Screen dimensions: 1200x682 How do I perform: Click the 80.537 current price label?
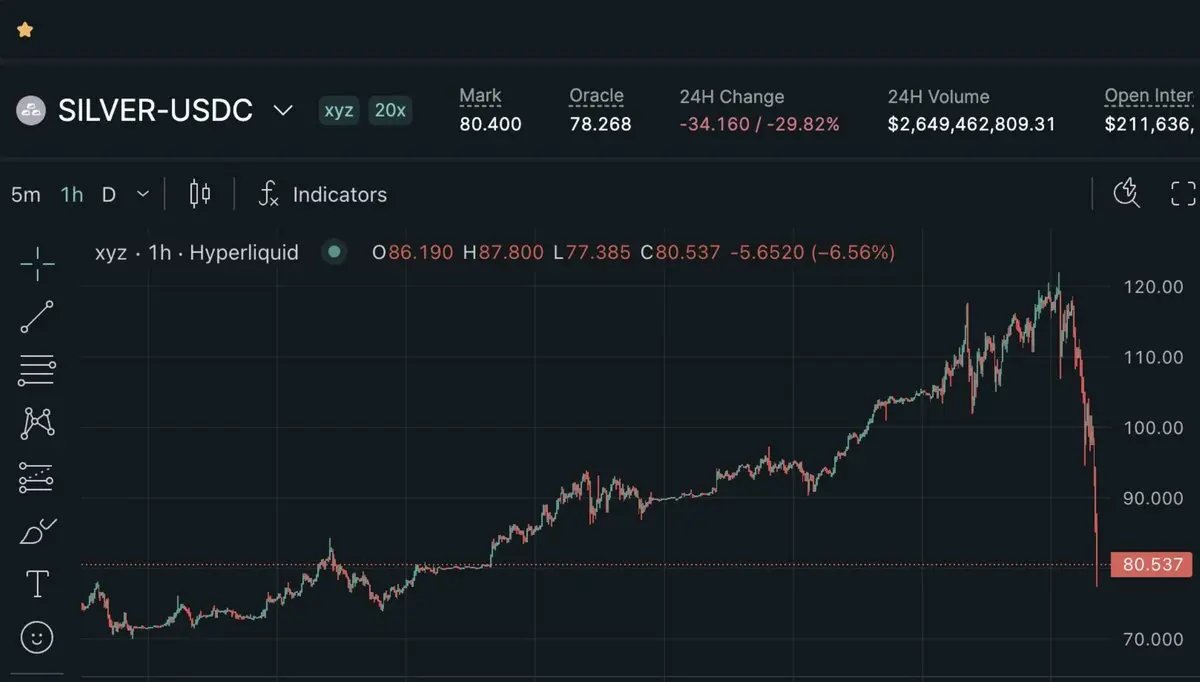tap(1152, 565)
